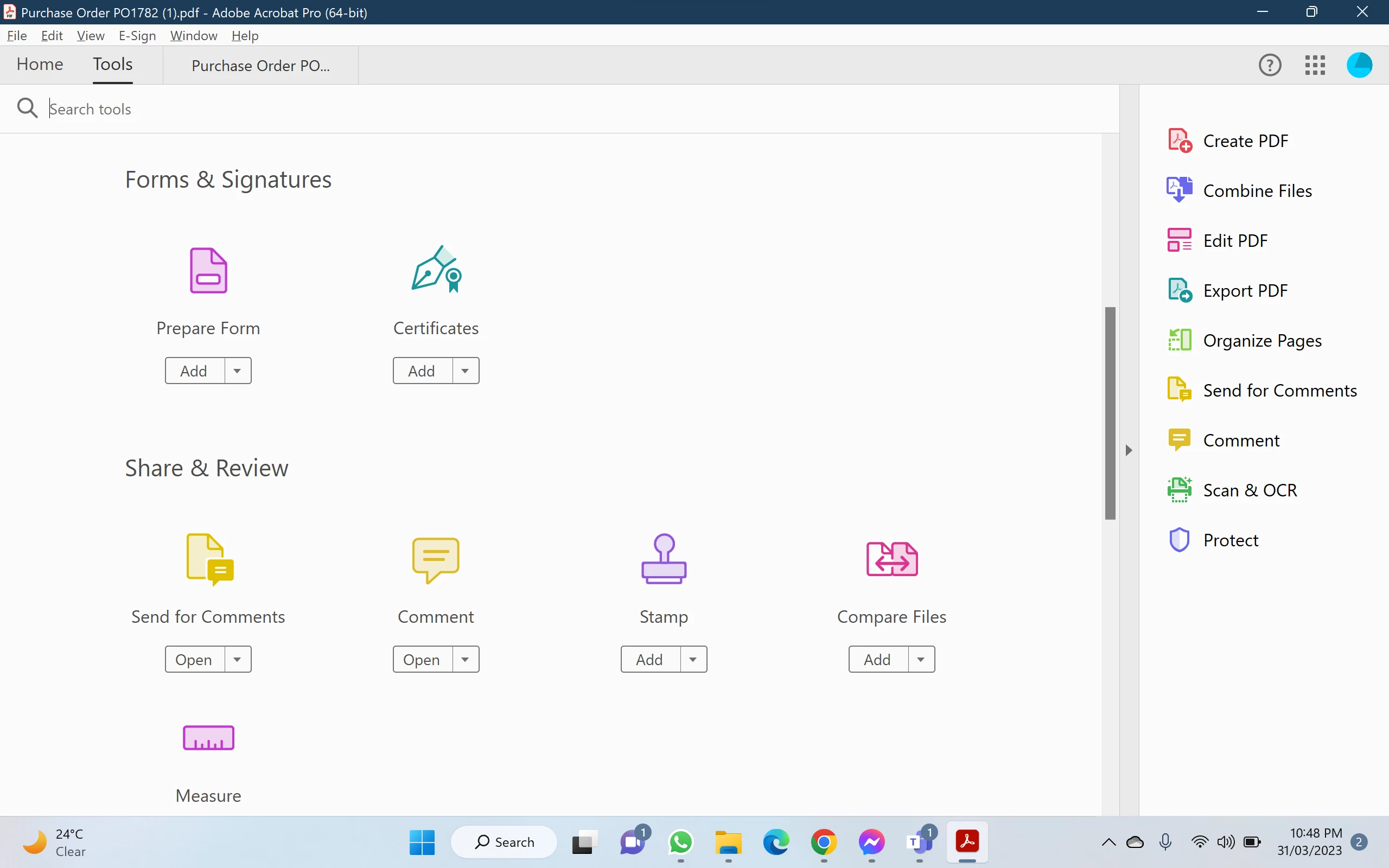This screenshot has width=1389, height=868.
Task: Open the Help question mark icon
Action: point(1270,65)
